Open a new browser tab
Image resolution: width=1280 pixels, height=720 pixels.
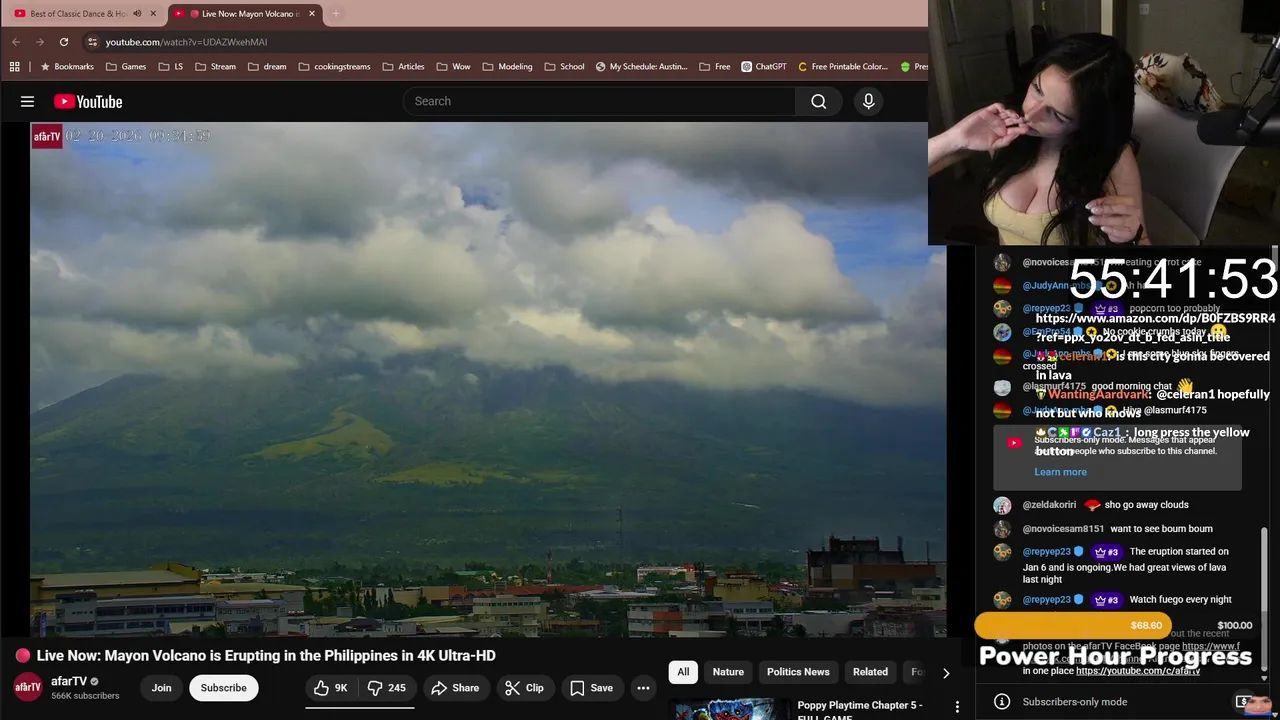coord(336,14)
